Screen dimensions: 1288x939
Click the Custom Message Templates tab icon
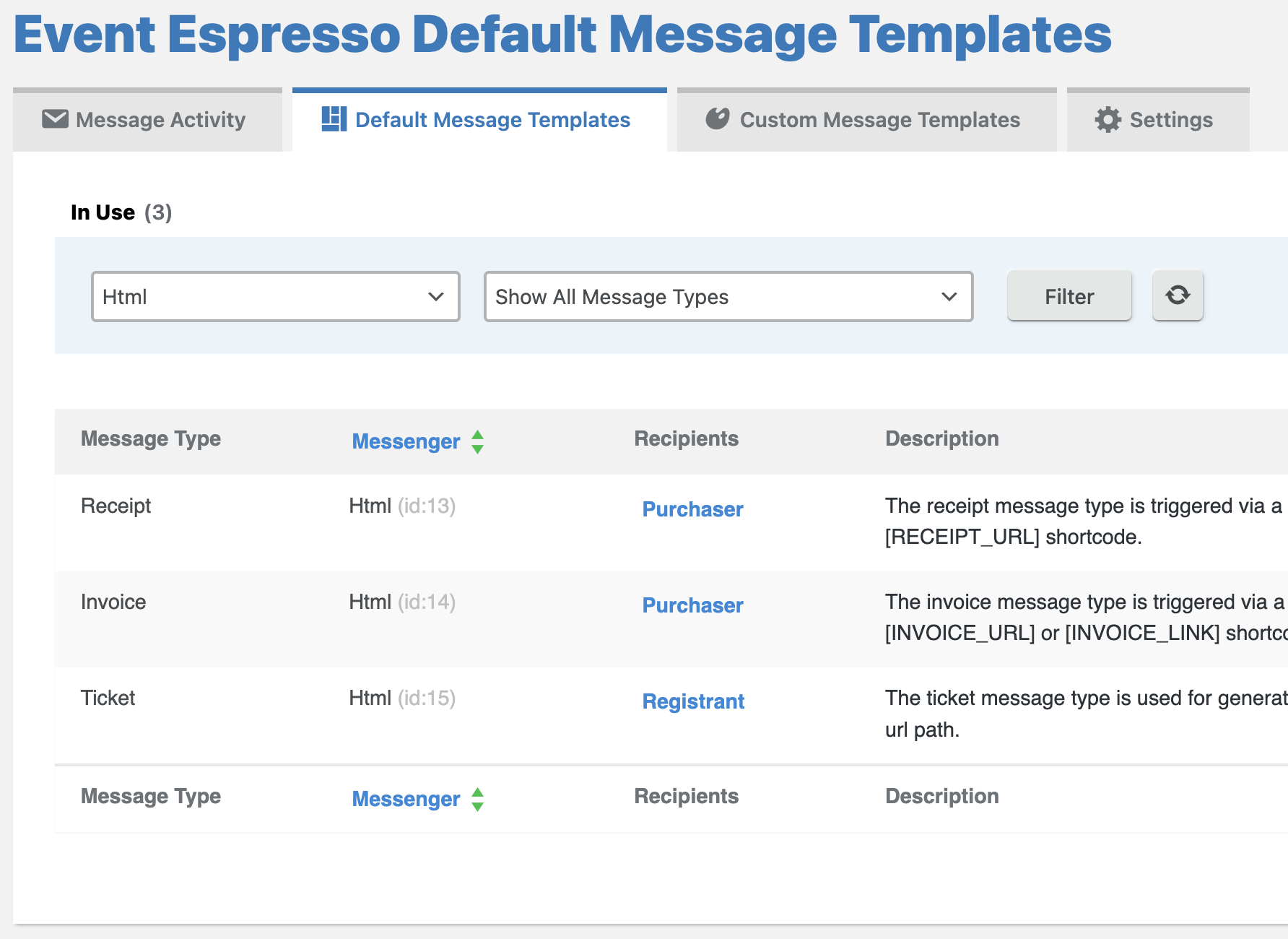click(x=718, y=118)
